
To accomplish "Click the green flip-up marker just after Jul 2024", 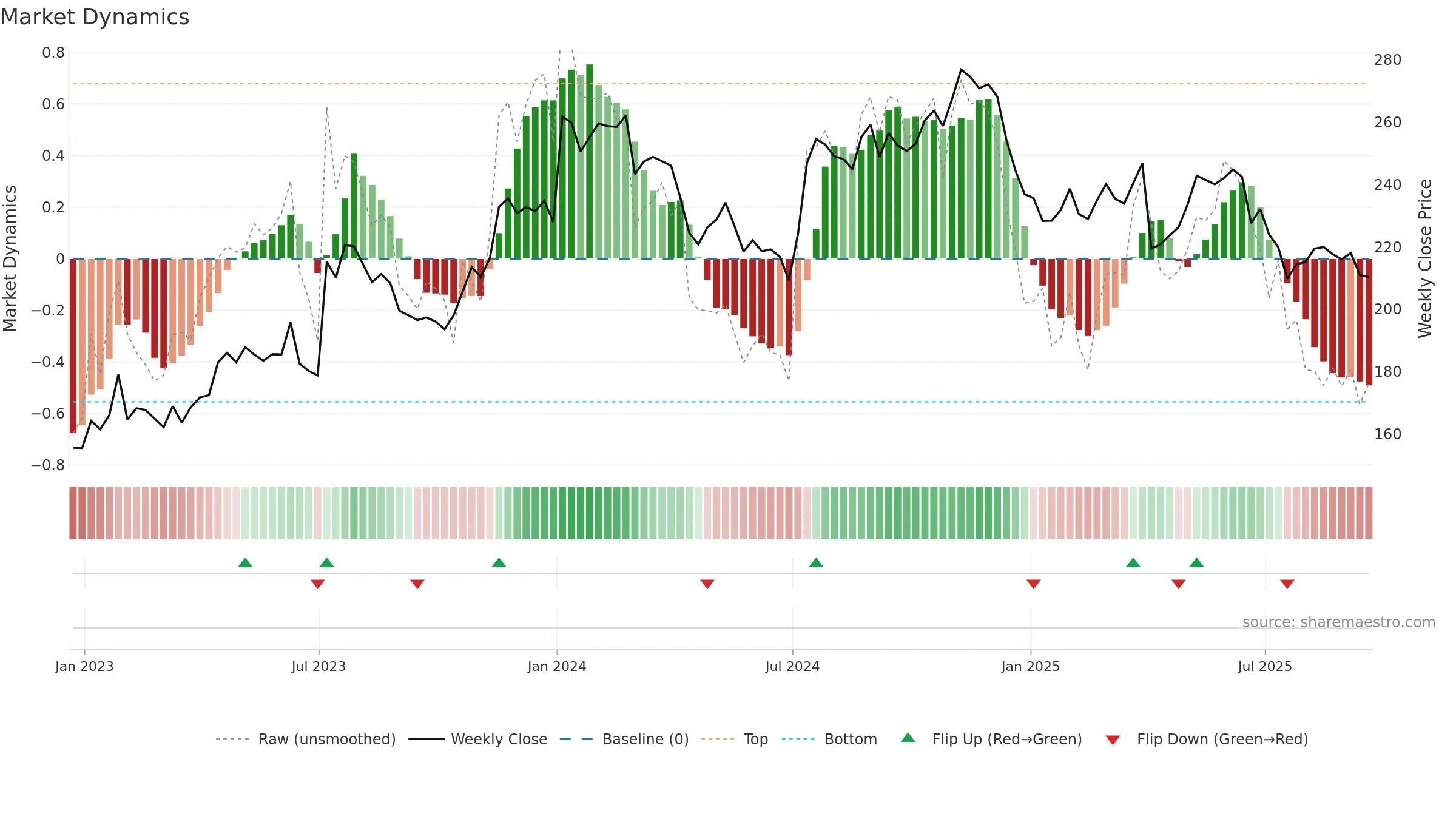I will click(x=816, y=562).
